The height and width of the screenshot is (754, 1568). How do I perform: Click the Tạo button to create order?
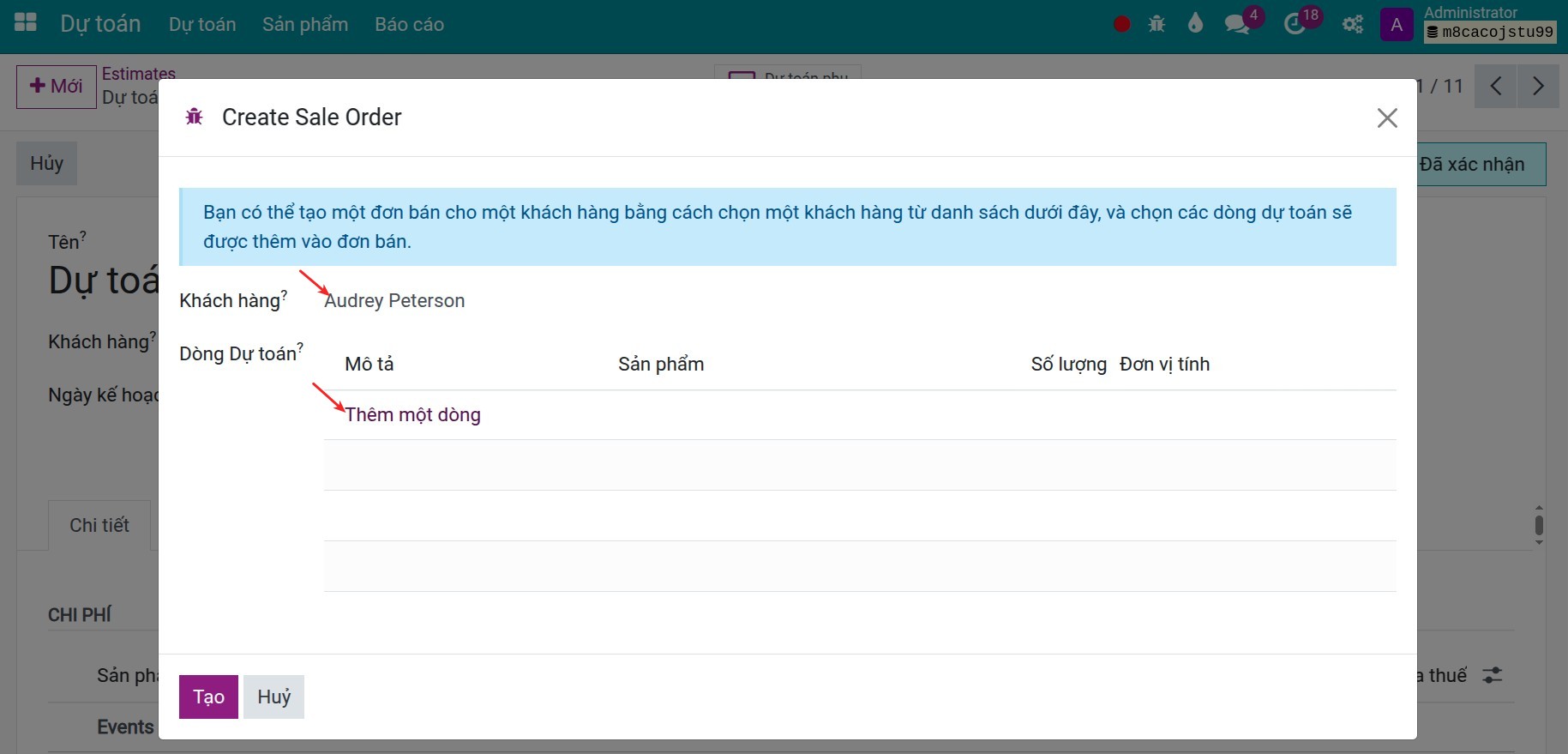tap(208, 697)
